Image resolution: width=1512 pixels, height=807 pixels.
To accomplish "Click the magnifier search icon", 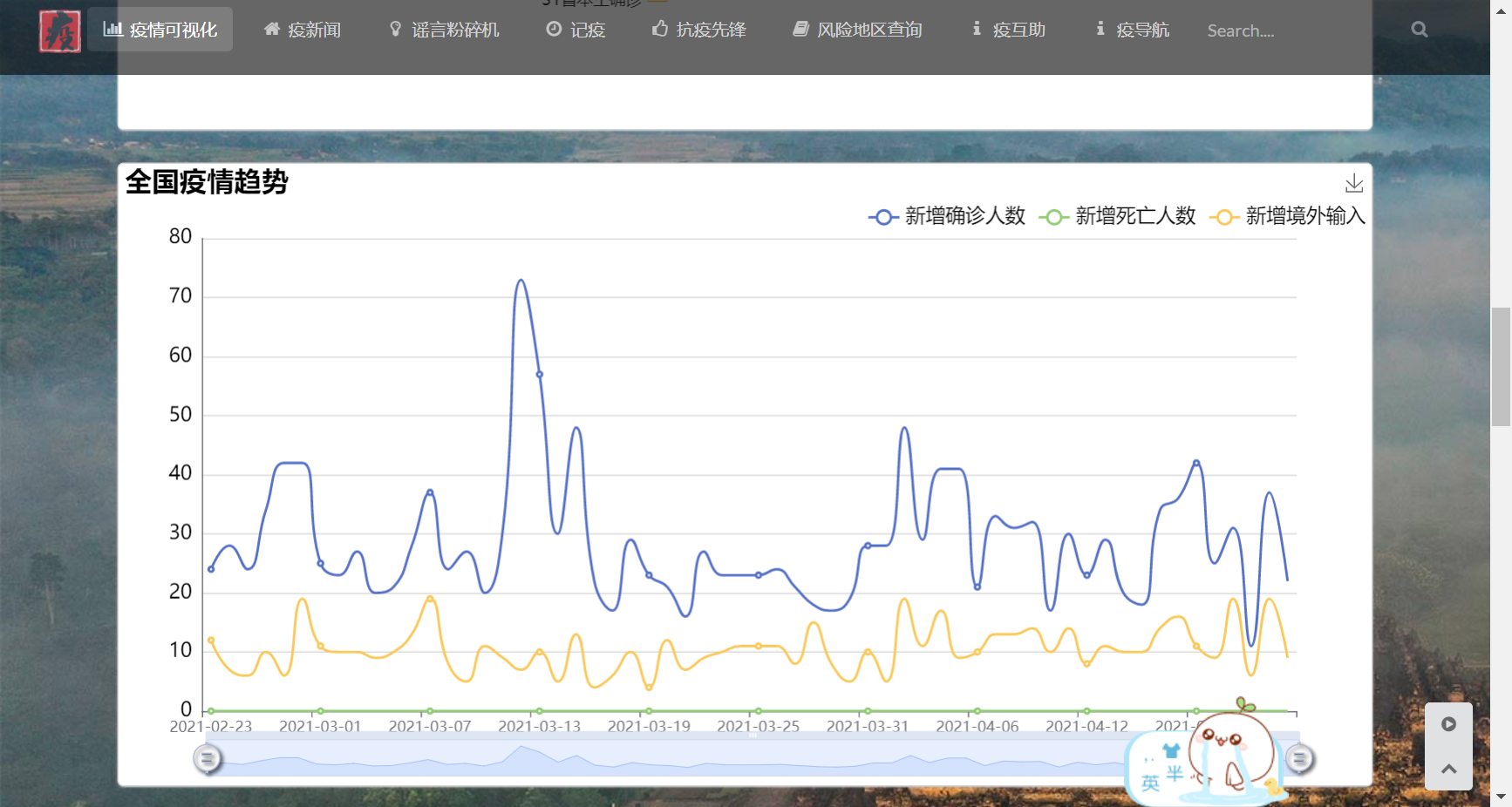I will click(x=1420, y=30).
